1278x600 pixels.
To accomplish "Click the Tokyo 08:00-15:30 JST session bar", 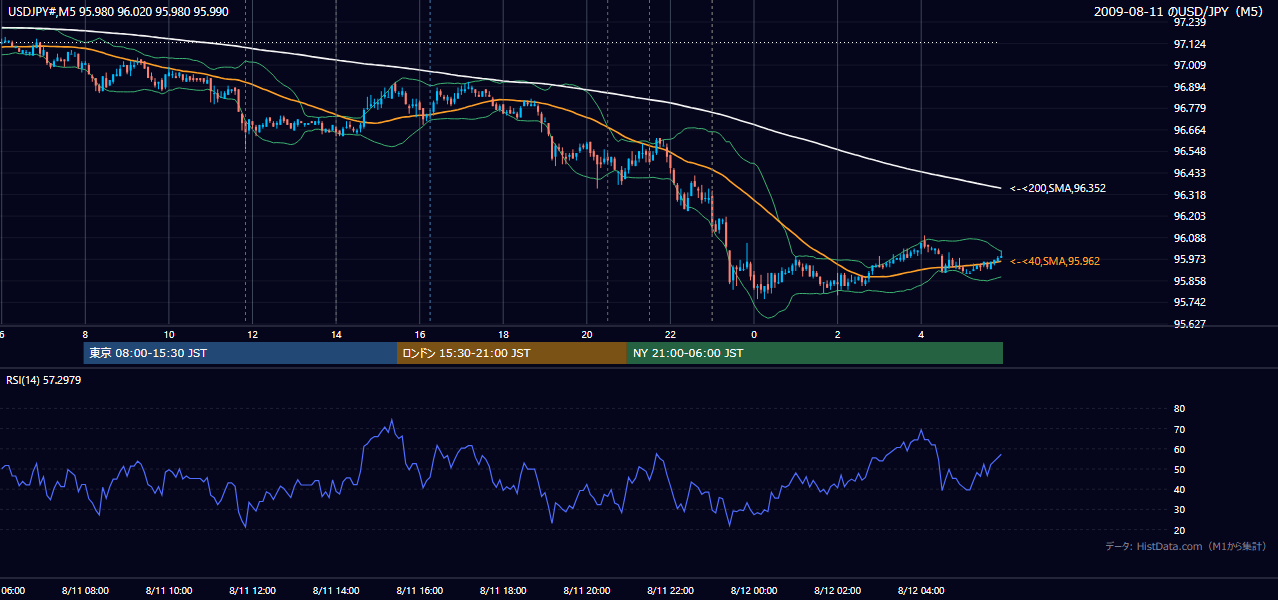I will coord(240,353).
